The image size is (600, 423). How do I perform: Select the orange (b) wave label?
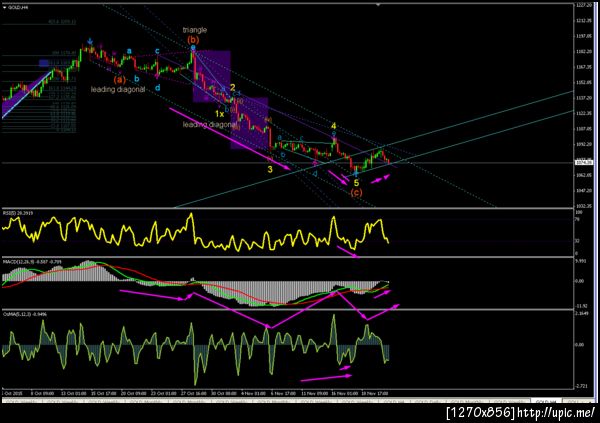[193, 40]
